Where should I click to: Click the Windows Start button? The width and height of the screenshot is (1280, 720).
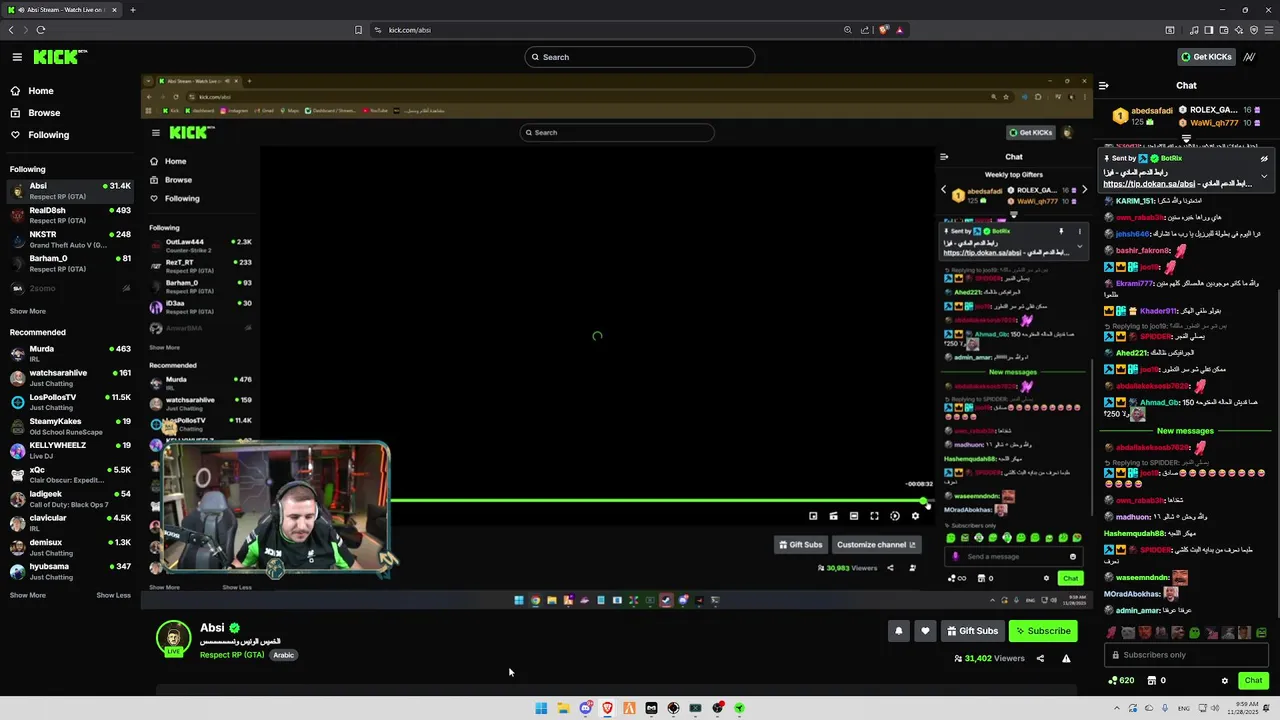click(x=541, y=708)
